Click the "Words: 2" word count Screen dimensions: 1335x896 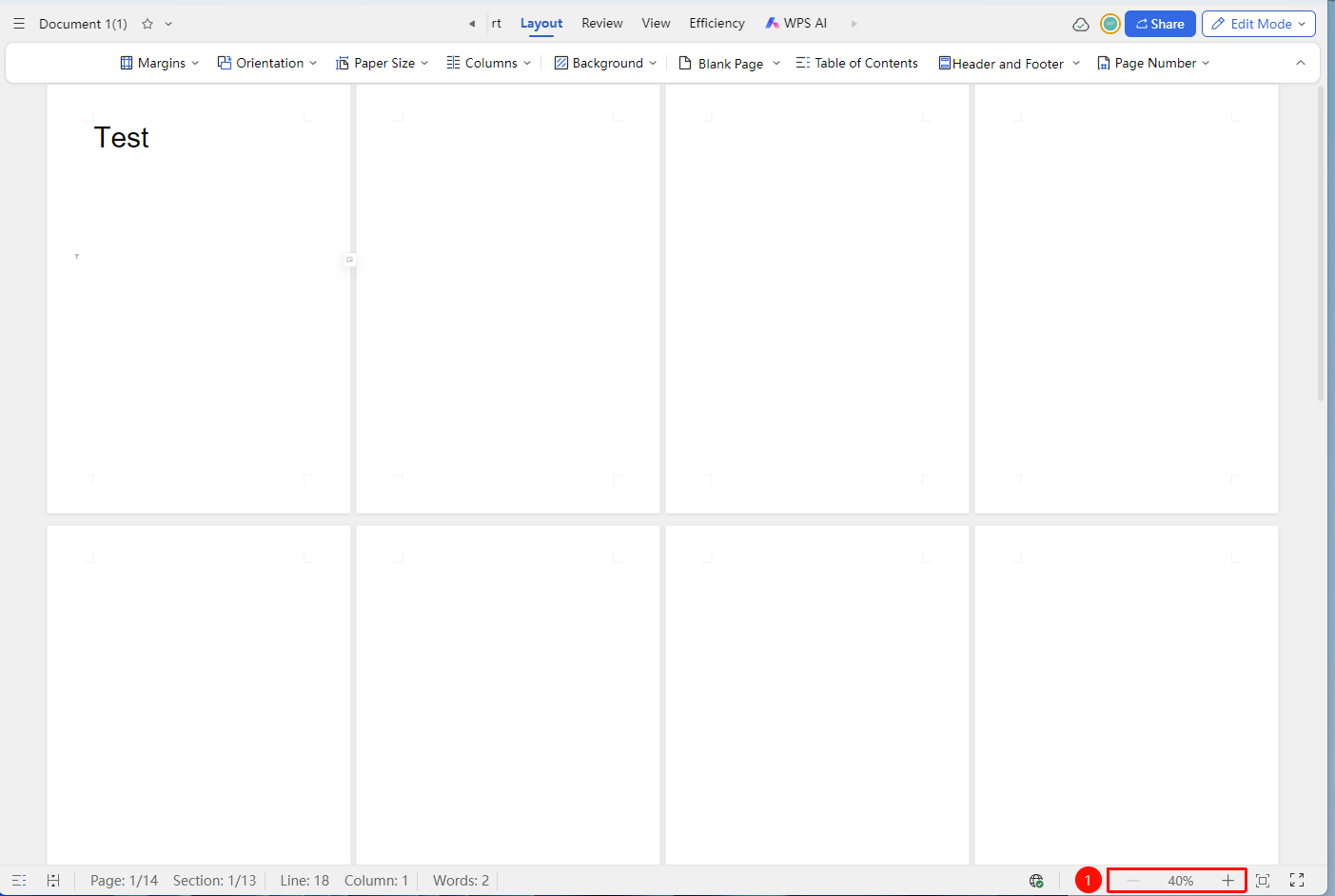click(x=461, y=881)
